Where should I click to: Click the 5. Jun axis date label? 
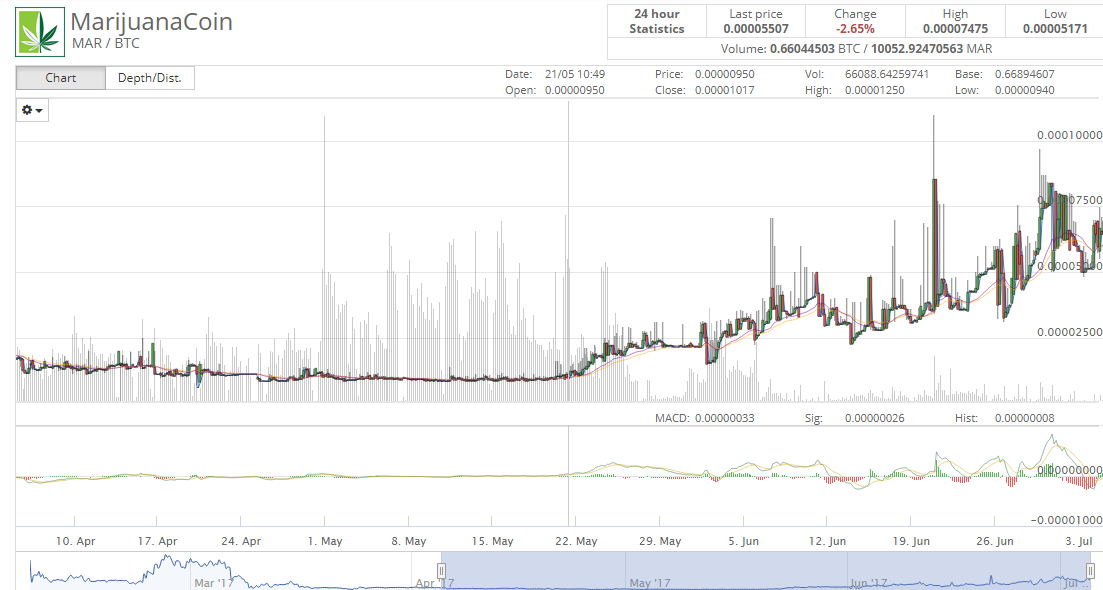pyautogui.click(x=744, y=541)
